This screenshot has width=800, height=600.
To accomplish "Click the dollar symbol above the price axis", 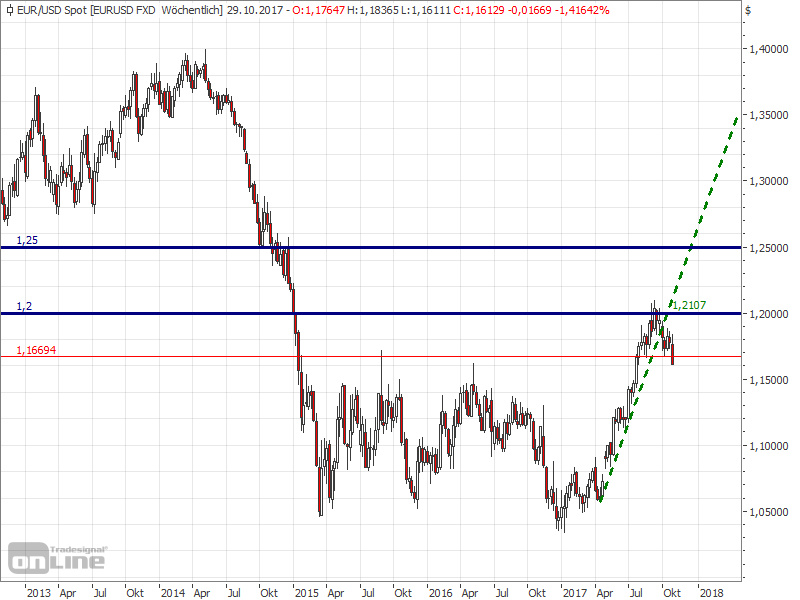I will point(748,10).
